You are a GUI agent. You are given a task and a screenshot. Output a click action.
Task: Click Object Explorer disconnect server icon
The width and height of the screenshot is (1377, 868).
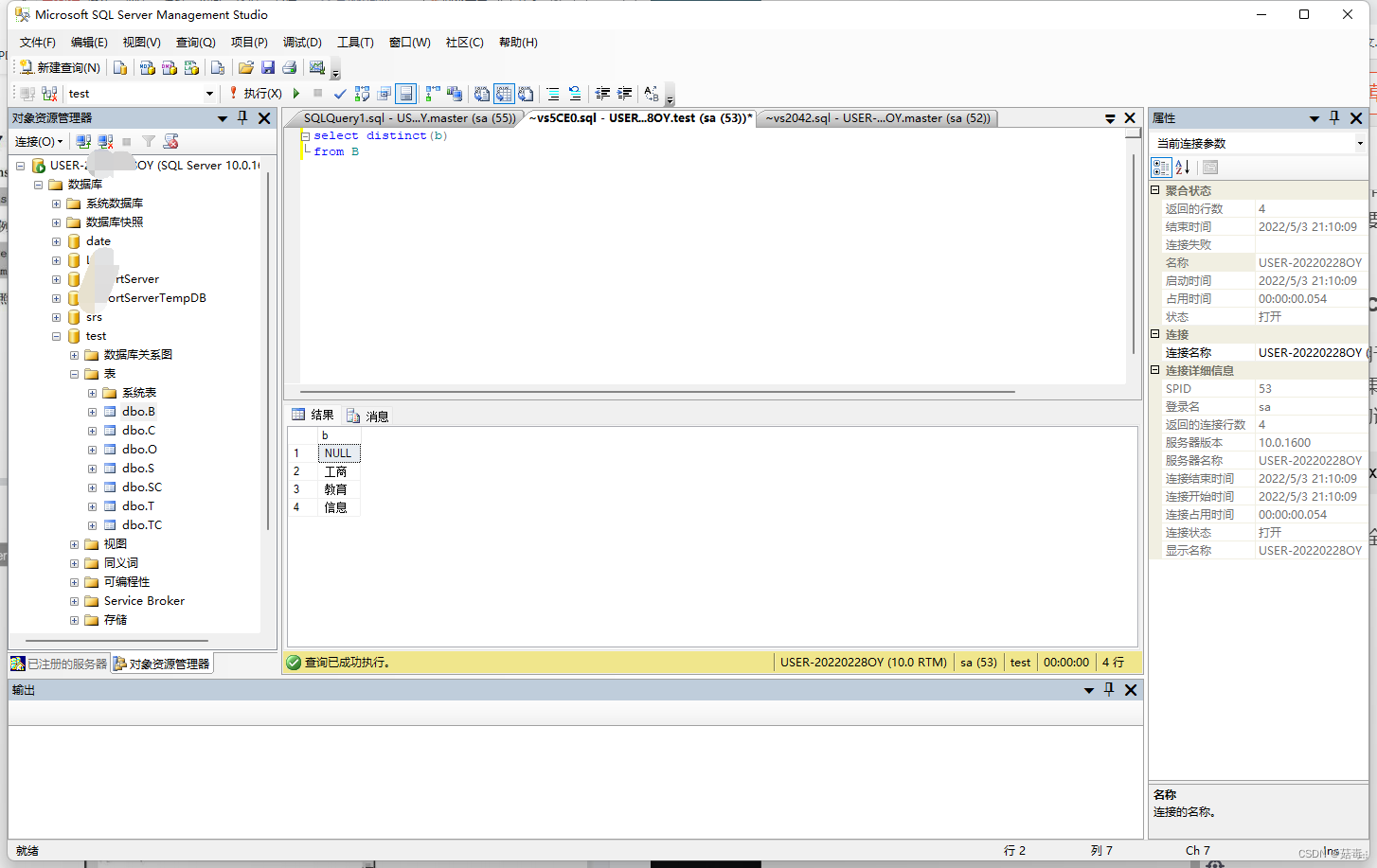point(105,141)
